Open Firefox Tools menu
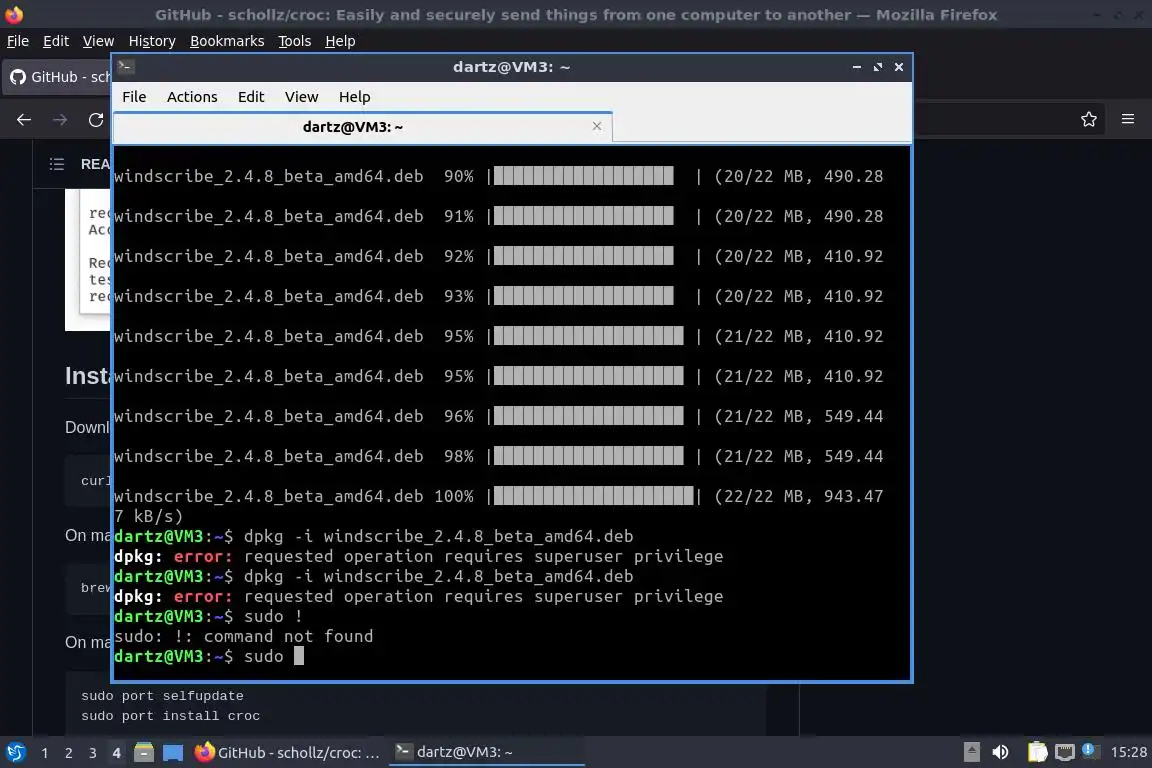Viewport: 1152px width, 768px height. click(295, 41)
